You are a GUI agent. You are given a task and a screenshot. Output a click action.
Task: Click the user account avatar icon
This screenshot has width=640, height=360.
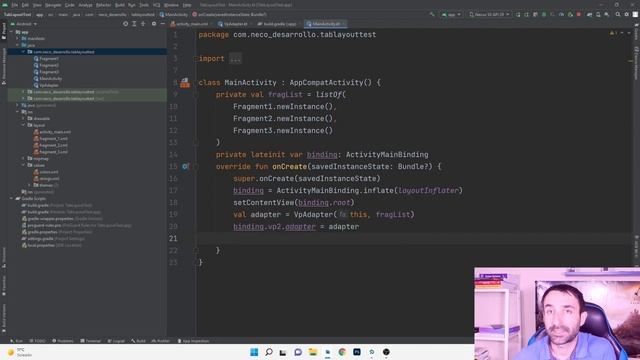[x=635, y=14]
